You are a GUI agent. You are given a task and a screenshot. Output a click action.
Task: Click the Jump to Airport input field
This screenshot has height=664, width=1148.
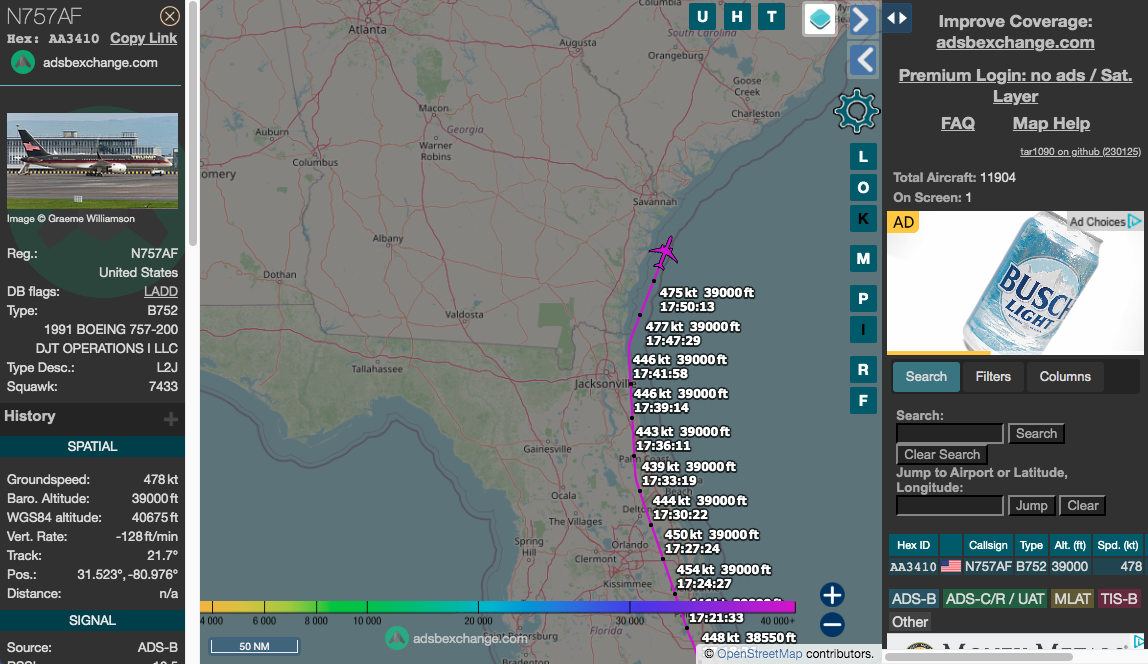pyautogui.click(x=950, y=505)
